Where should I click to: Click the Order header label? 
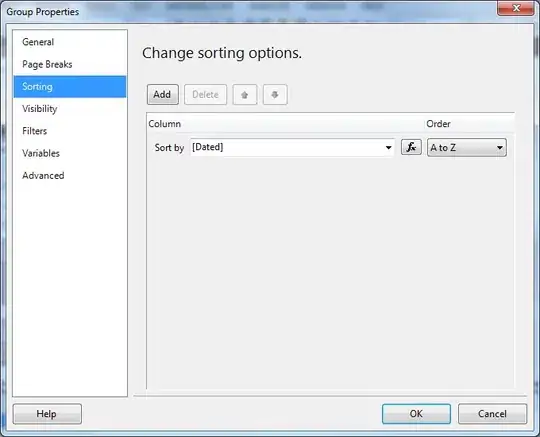point(438,124)
